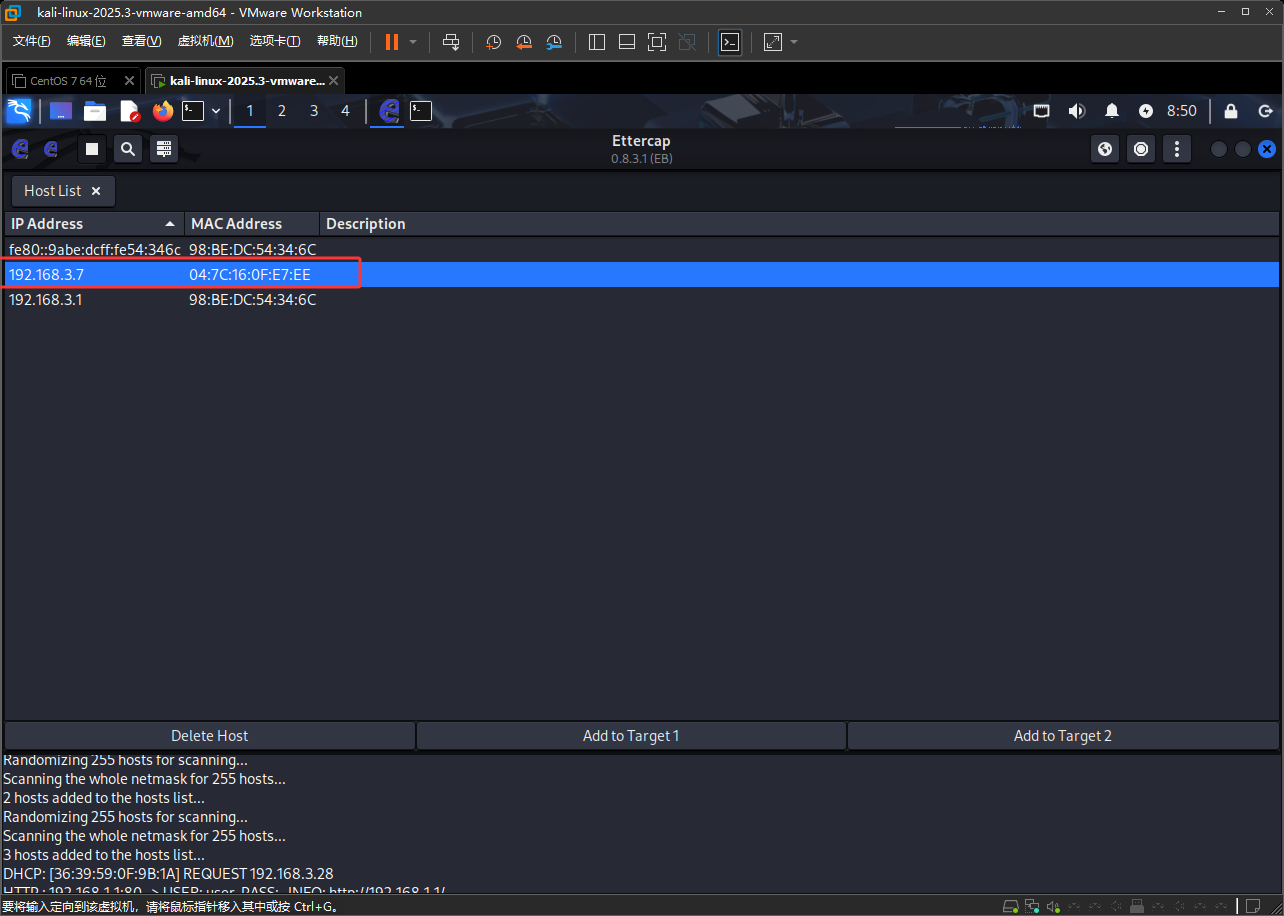Viewport: 1284px width, 916px height.
Task: Click the 8:50 clock in Kali panel
Action: pyautogui.click(x=1182, y=111)
